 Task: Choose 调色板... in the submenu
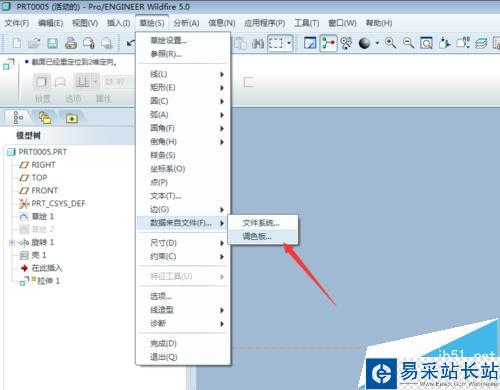click(x=263, y=236)
